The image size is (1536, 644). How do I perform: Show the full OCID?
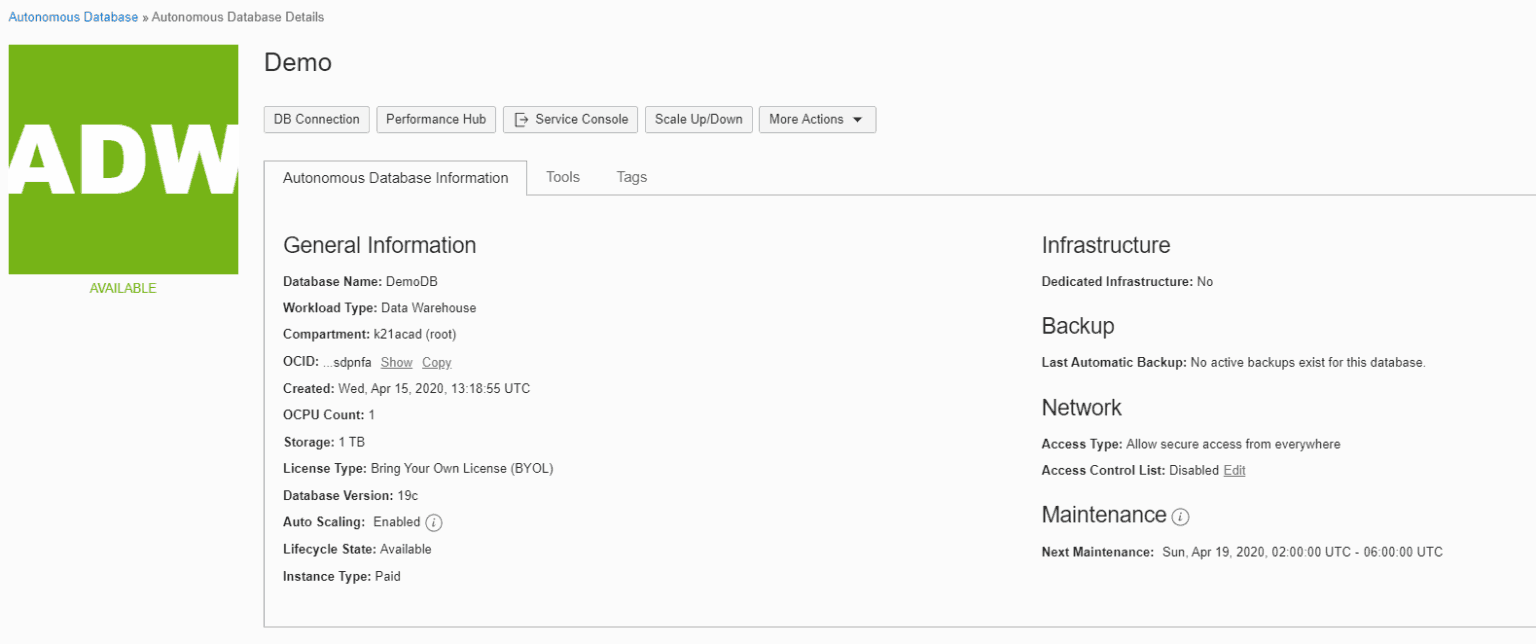coord(397,362)
